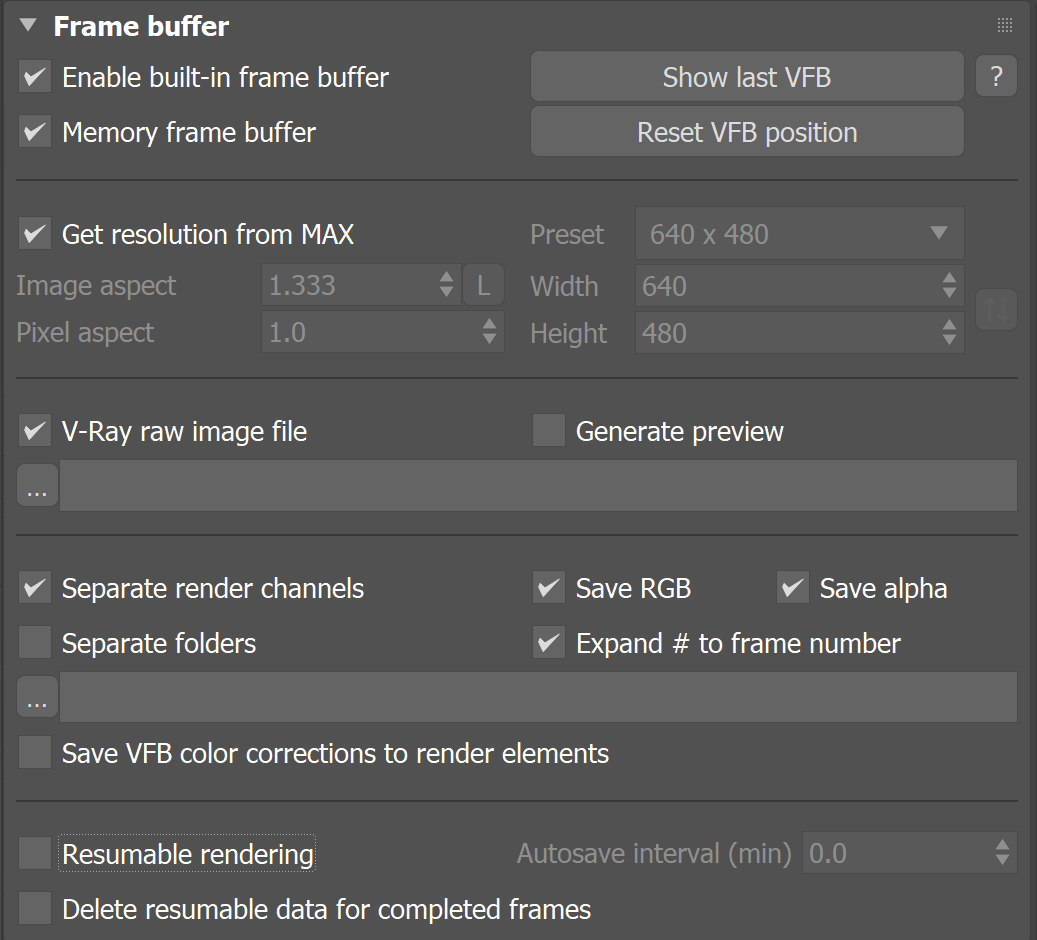
Task: Click the image aspect lock L button
Action: (x=483, y=286)
